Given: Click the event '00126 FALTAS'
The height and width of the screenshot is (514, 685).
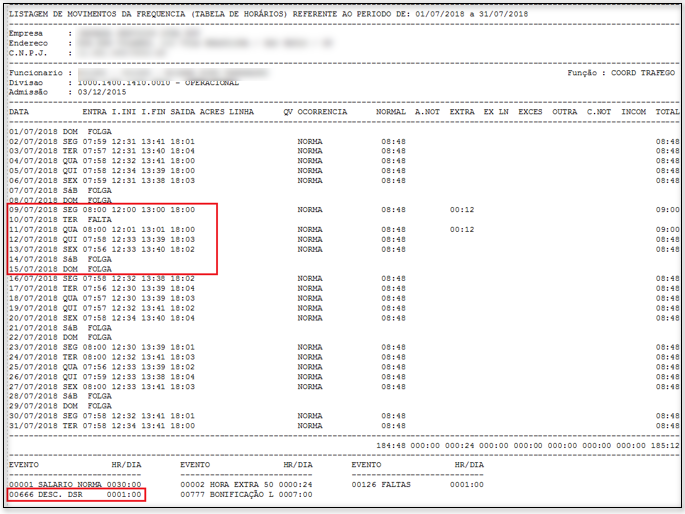Looking at the screenshot, I should (x=381, y=485).
